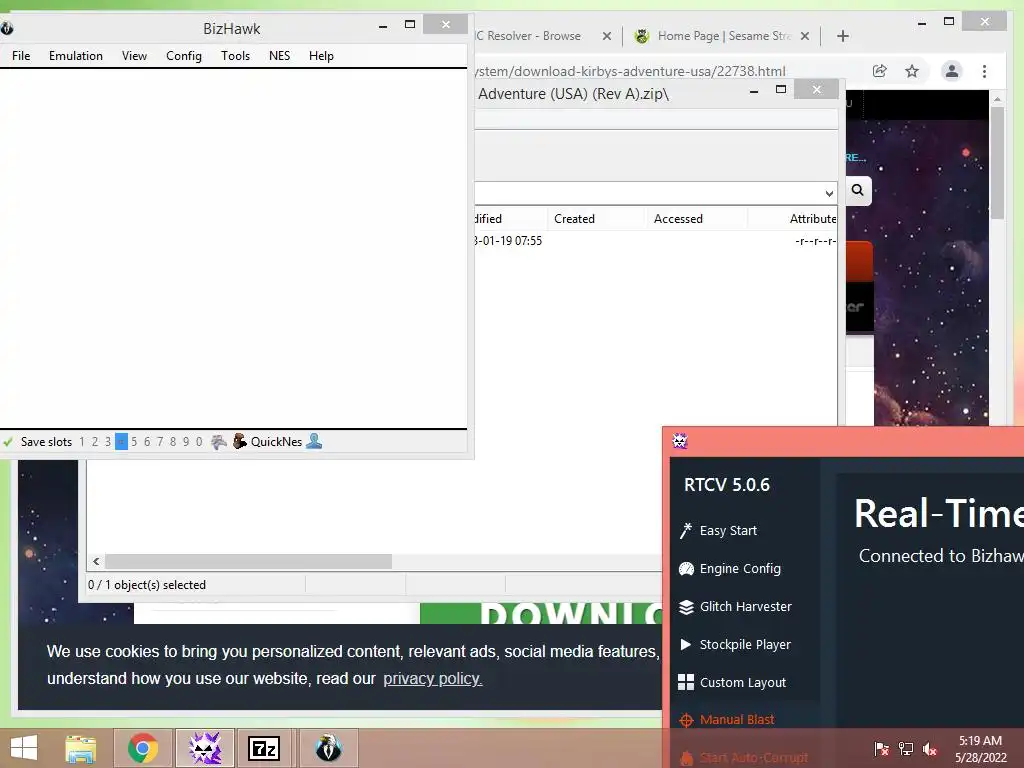The image size is (1024, 768).
Task: Open Easy Start in RTCV
Action: tap(728, 531)
